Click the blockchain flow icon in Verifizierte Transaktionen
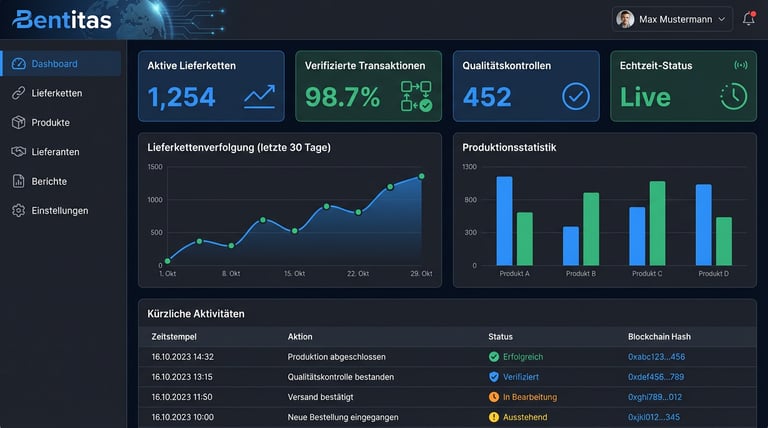Viewport: 768px width, 428px height. (416, 96)
